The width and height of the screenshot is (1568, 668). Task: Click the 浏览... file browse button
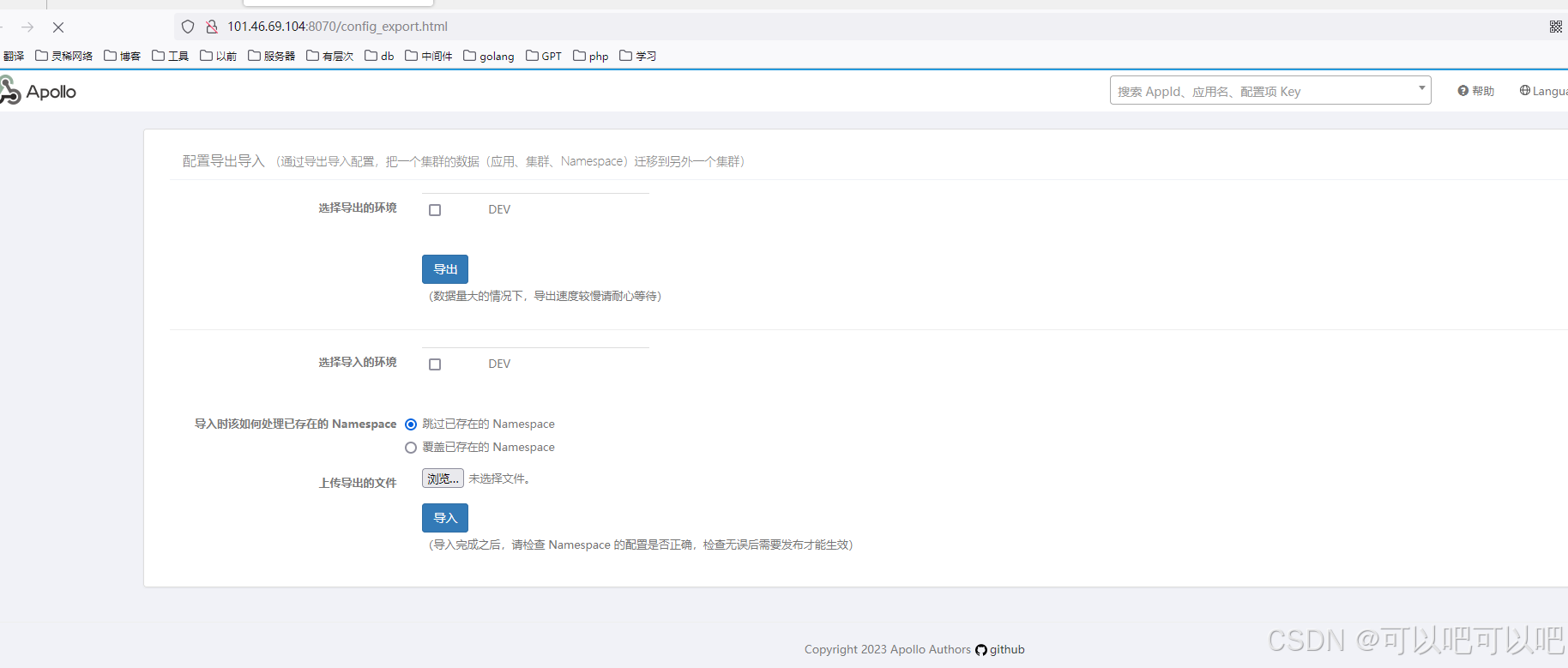point(443,478)
